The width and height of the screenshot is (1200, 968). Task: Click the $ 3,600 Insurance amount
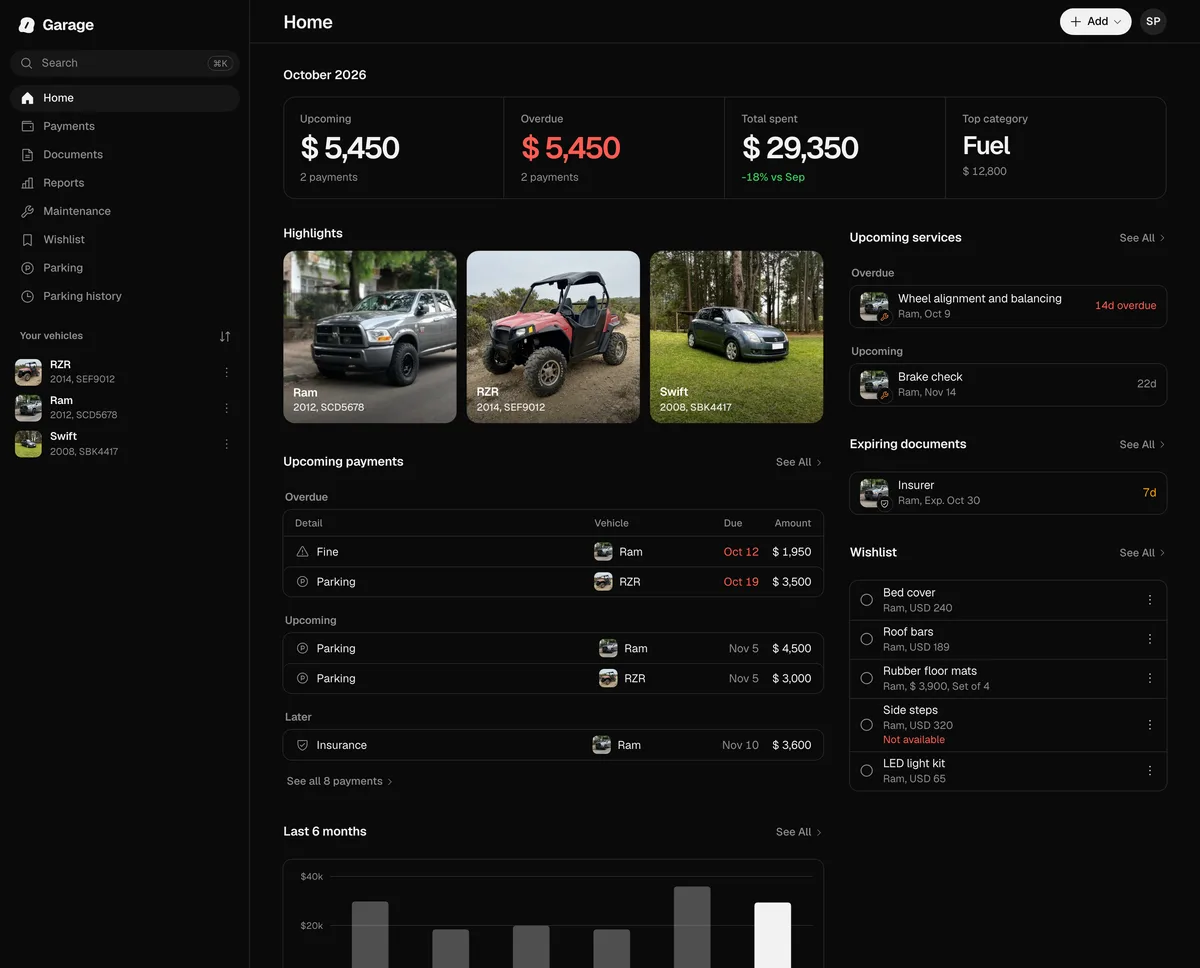791,745
